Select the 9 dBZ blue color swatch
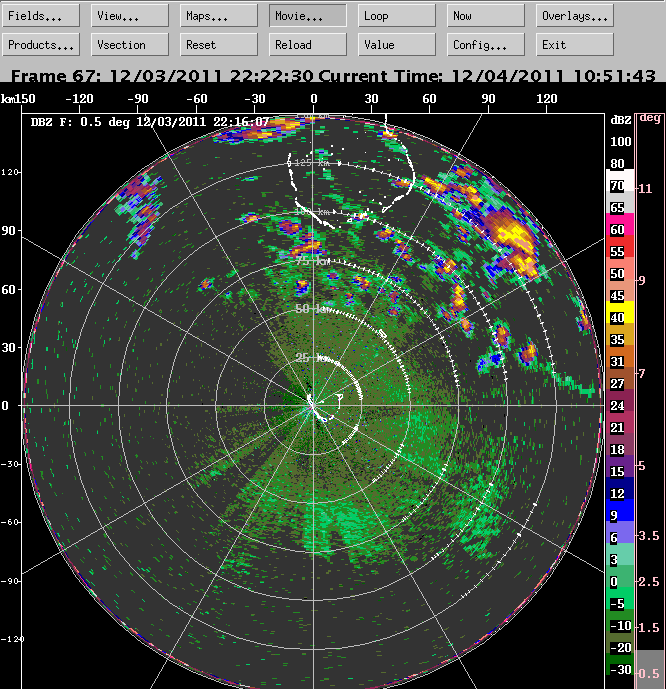 pos(620,510)
